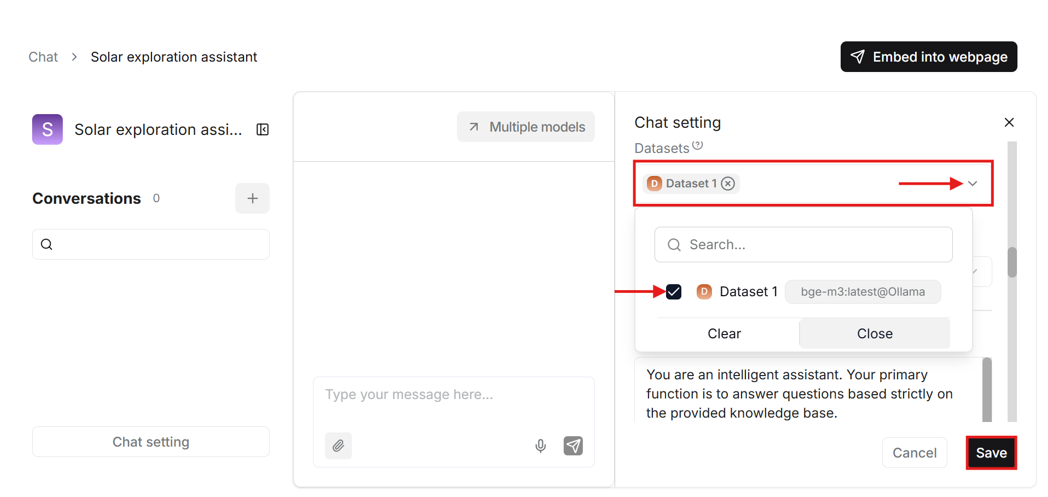Click the send message paper plane icon
This screenshot has width=1048, height=497.
click(573, 446)
